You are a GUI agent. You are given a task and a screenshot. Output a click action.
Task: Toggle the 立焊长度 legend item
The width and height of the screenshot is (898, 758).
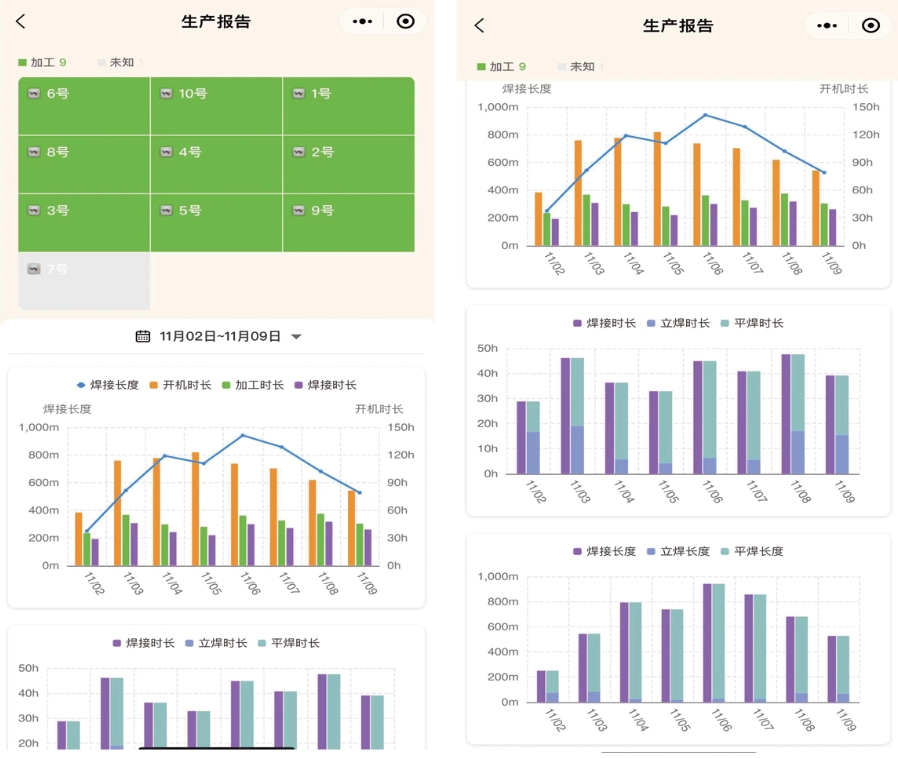[676, 551]
